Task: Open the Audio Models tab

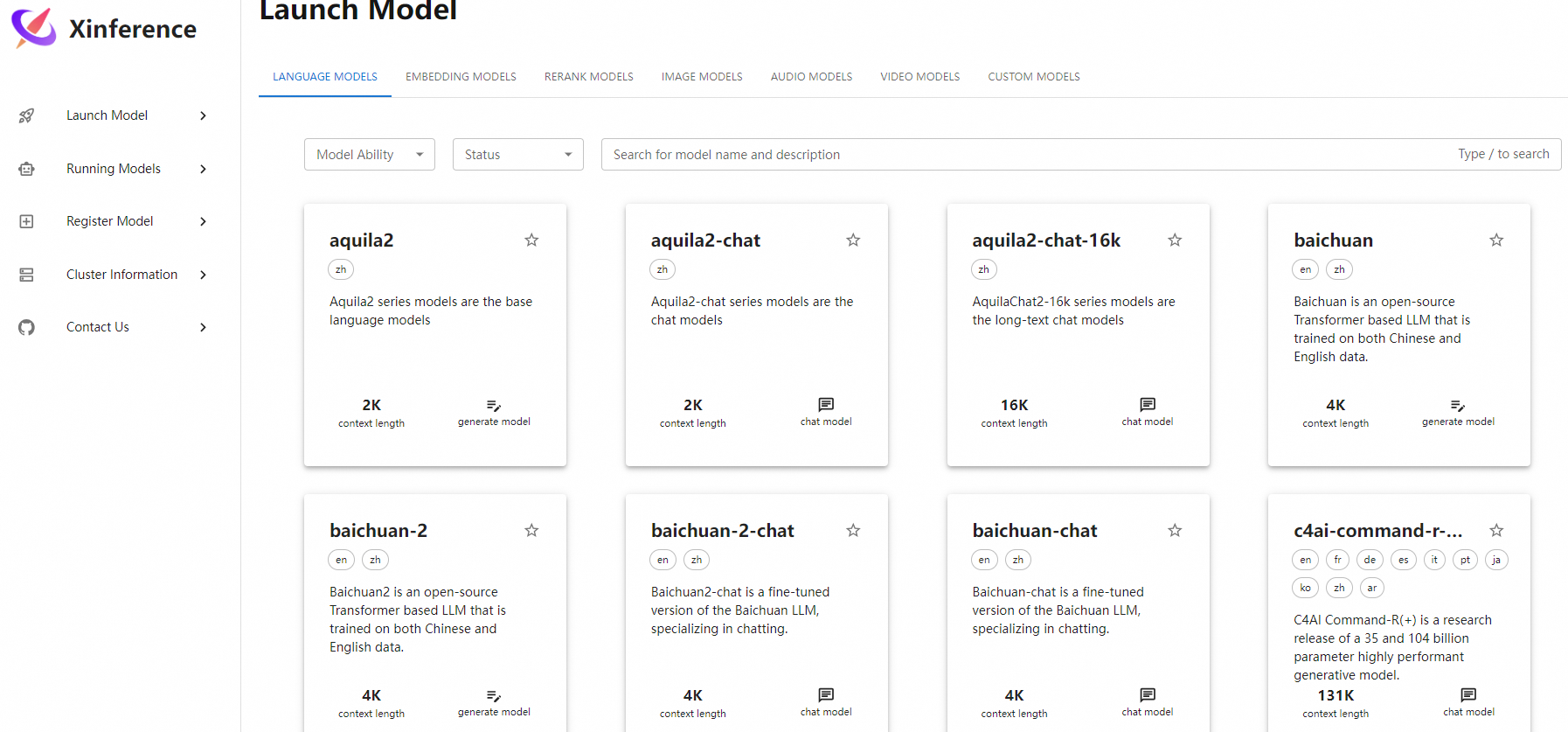Action: [x=811, y=77]
